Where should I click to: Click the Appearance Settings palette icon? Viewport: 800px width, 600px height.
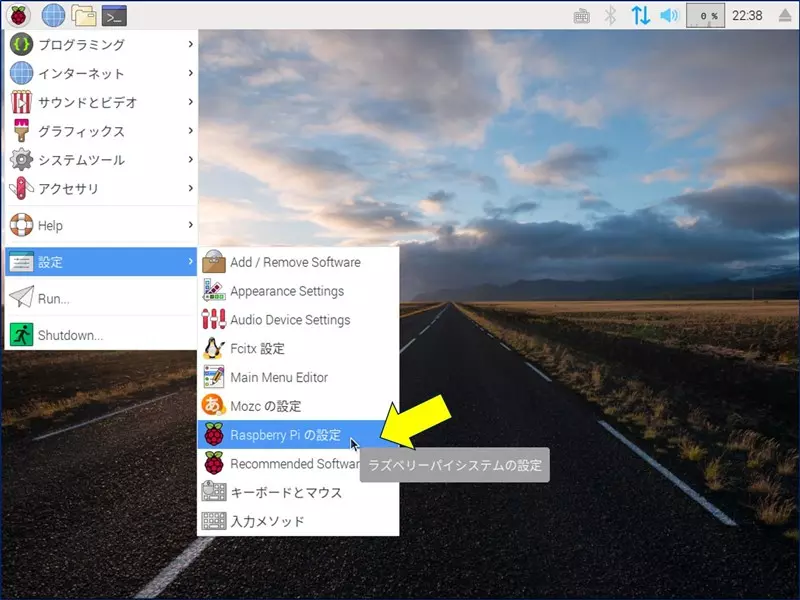coord(214,290)
